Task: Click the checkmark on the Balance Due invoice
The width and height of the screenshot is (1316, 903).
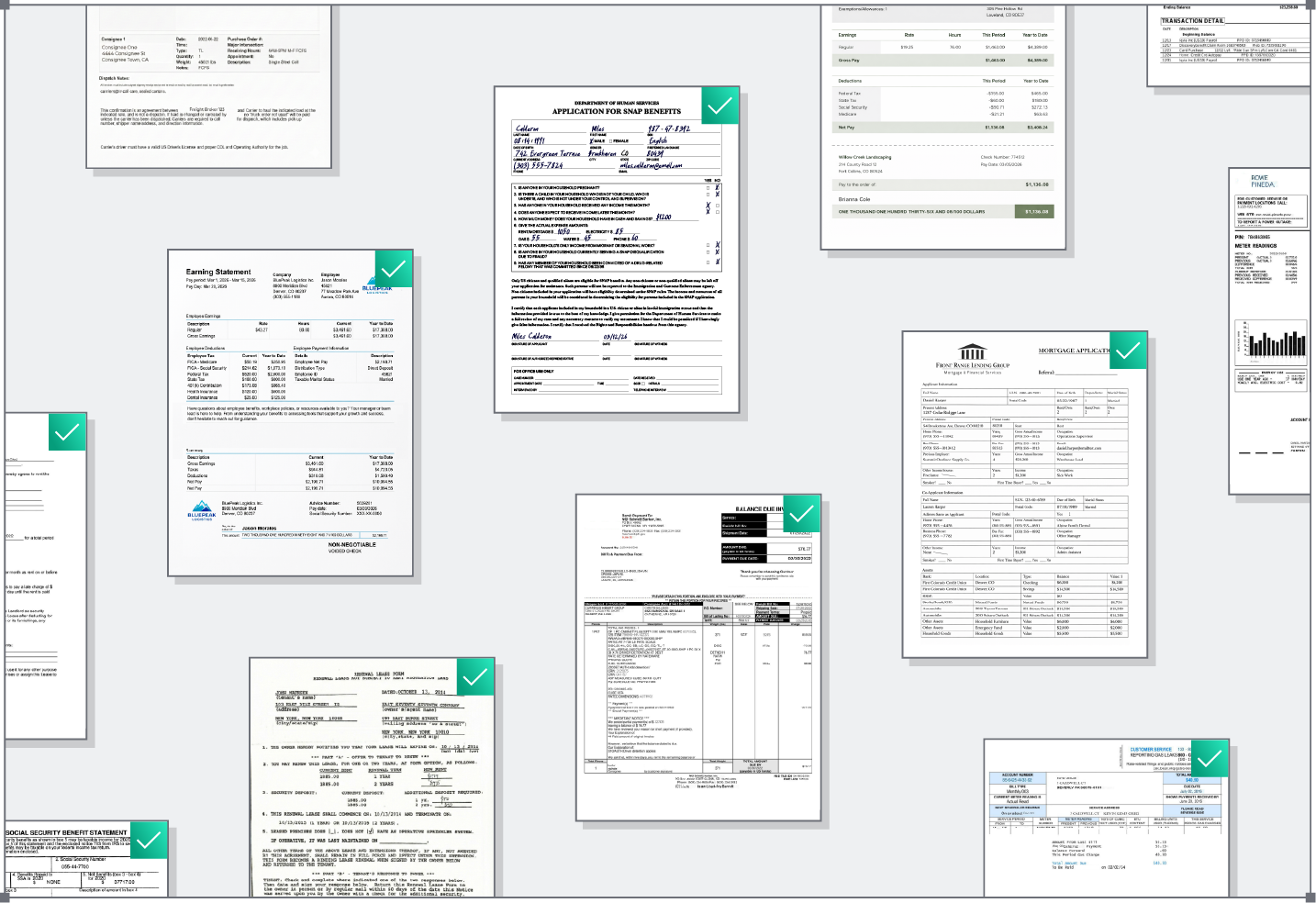Action: click(x=801, y=513)
